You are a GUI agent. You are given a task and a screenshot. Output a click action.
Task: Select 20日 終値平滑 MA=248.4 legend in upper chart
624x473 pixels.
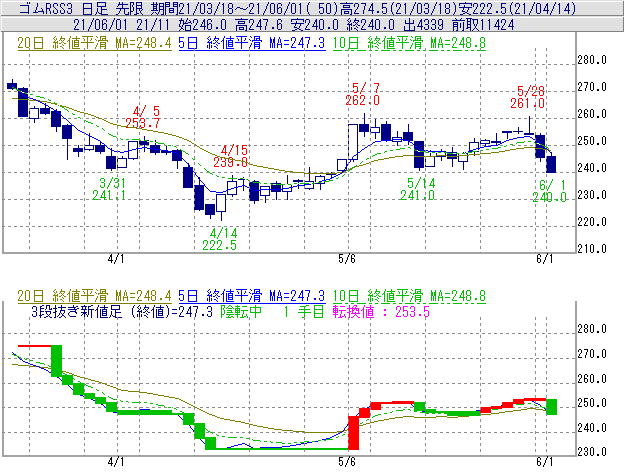[x=94, y=43]
